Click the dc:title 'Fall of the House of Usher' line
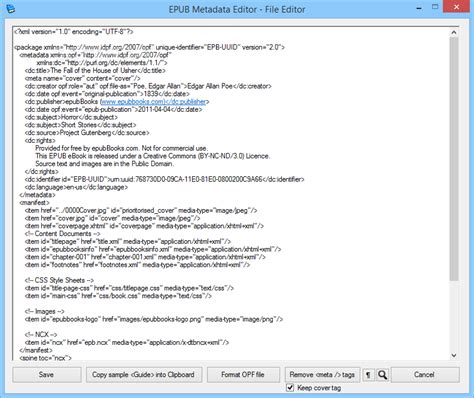 coord(95,71)
